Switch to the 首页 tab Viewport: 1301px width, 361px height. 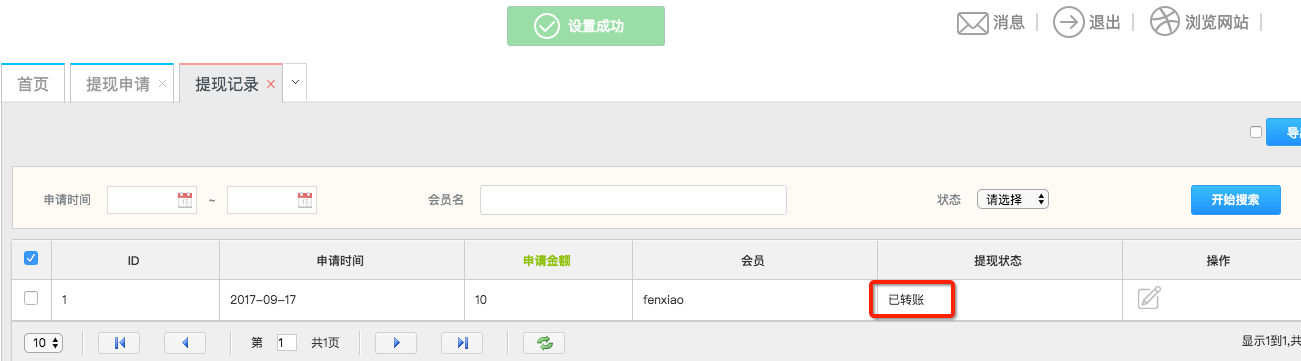point(33,84)
